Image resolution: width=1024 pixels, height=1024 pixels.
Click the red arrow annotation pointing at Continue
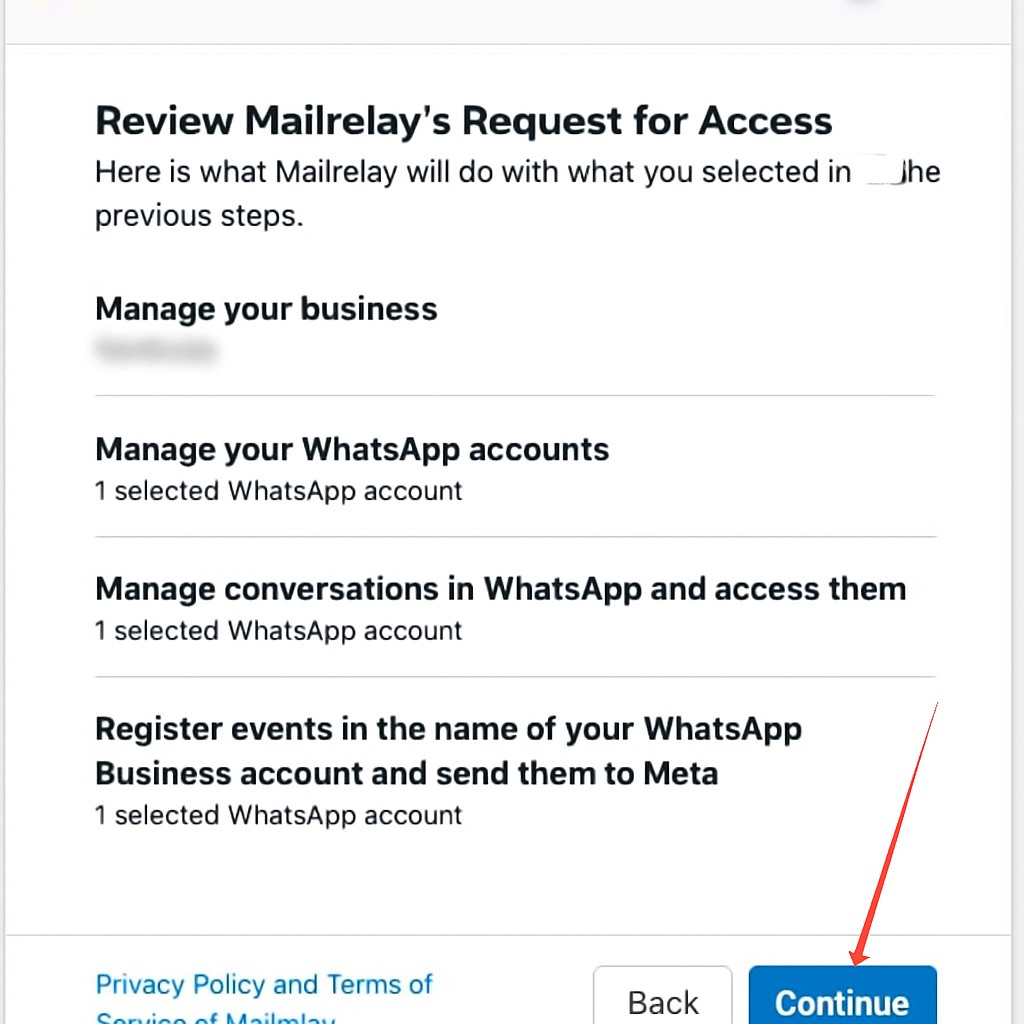895,834
